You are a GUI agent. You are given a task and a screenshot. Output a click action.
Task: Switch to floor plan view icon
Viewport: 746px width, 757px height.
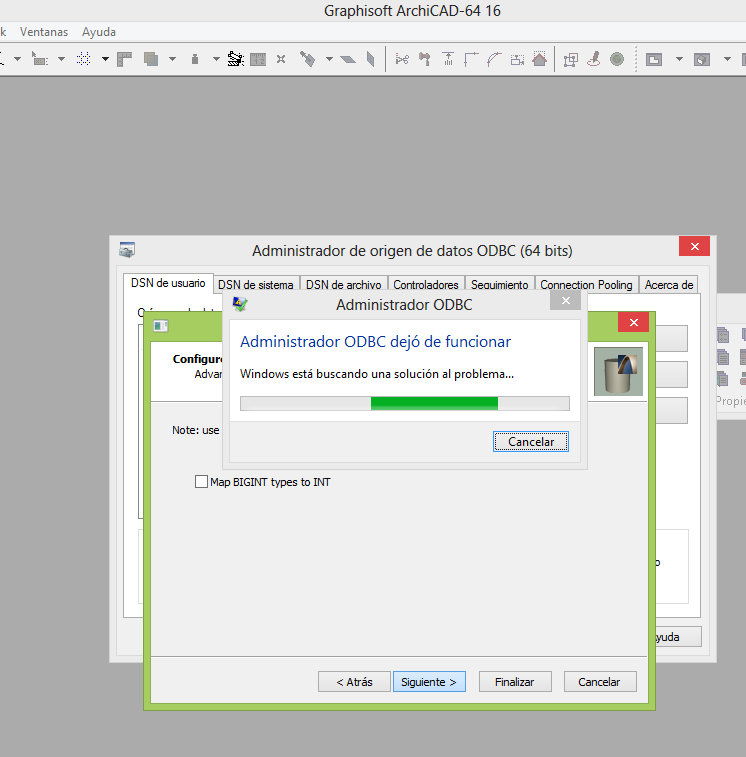[654, 59]
